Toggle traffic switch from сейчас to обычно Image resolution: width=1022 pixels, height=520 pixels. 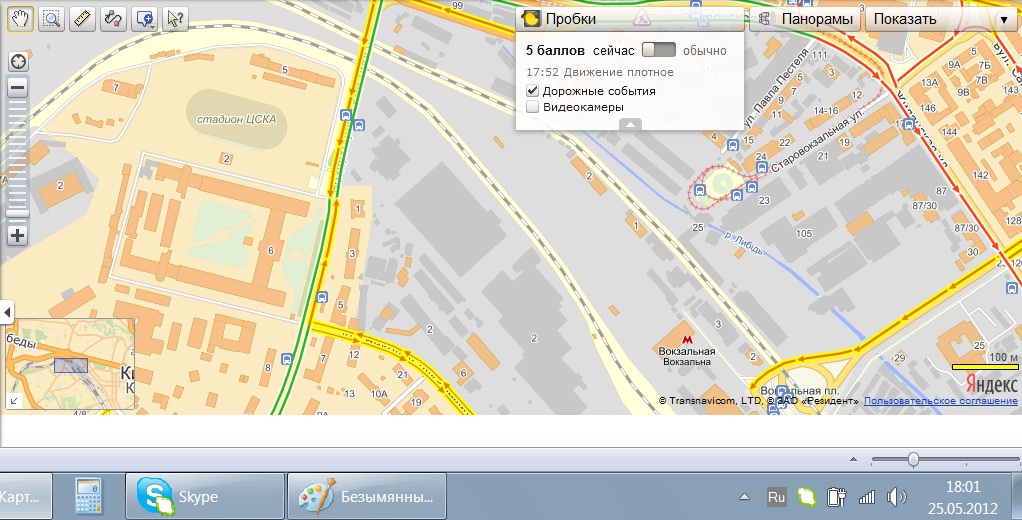click(x=659, y=50)
